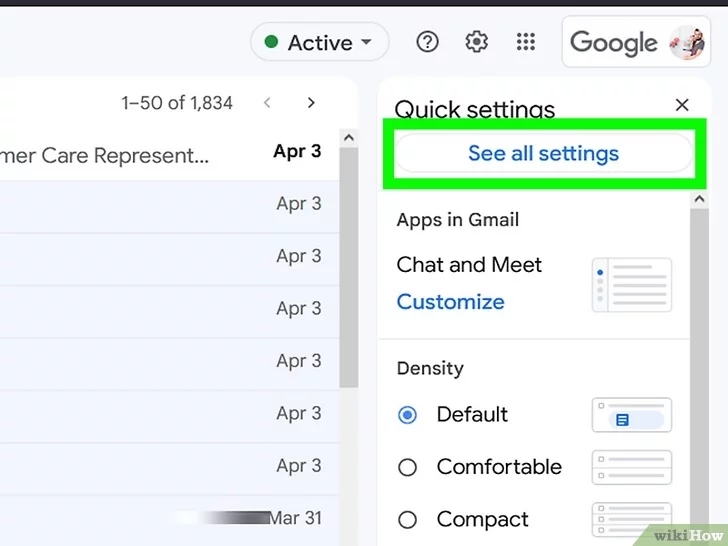This screenshot has width=728, height=546.
Task: Click the Chat and Meet layout thumbnail
Action: tap(631, 285)
